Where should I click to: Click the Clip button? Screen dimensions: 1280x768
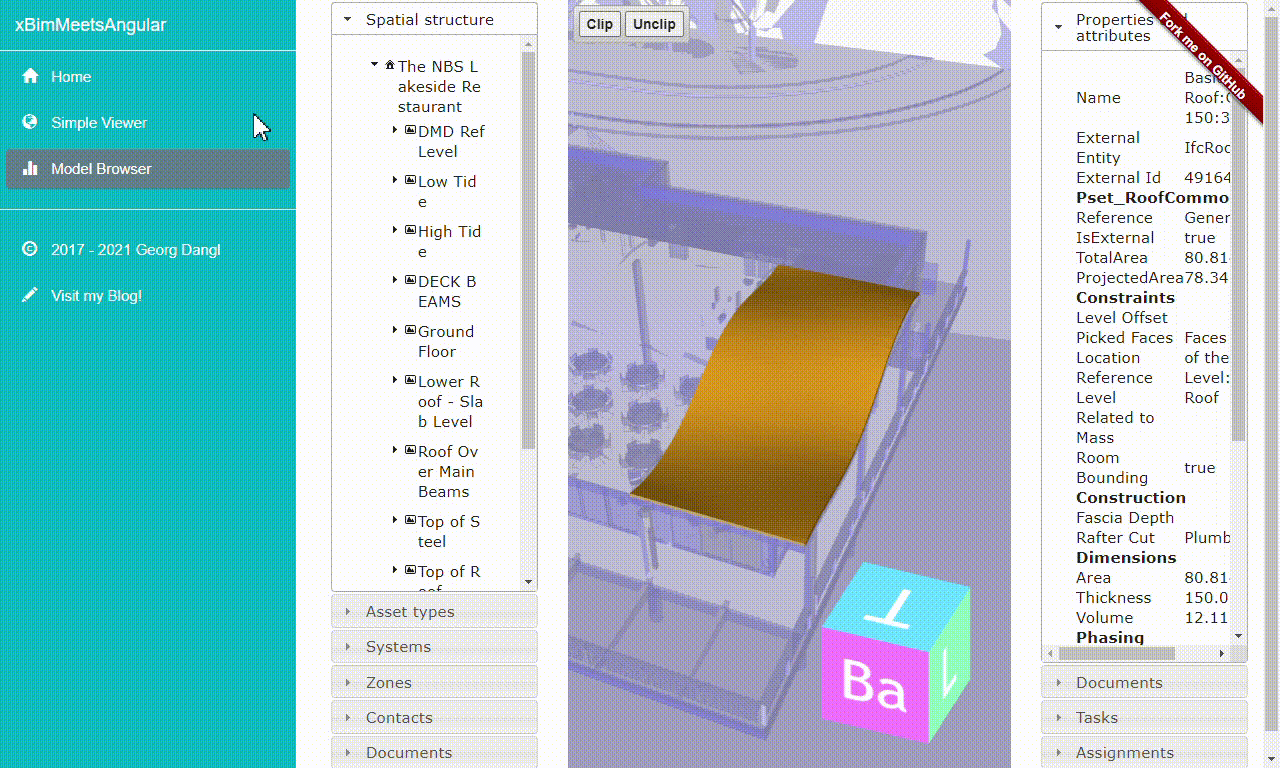(600, 24)
